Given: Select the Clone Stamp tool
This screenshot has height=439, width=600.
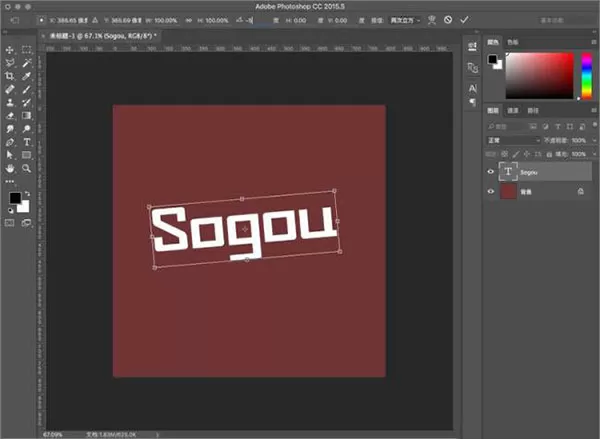Looking at the screenshot, I should tap(10, 102).
